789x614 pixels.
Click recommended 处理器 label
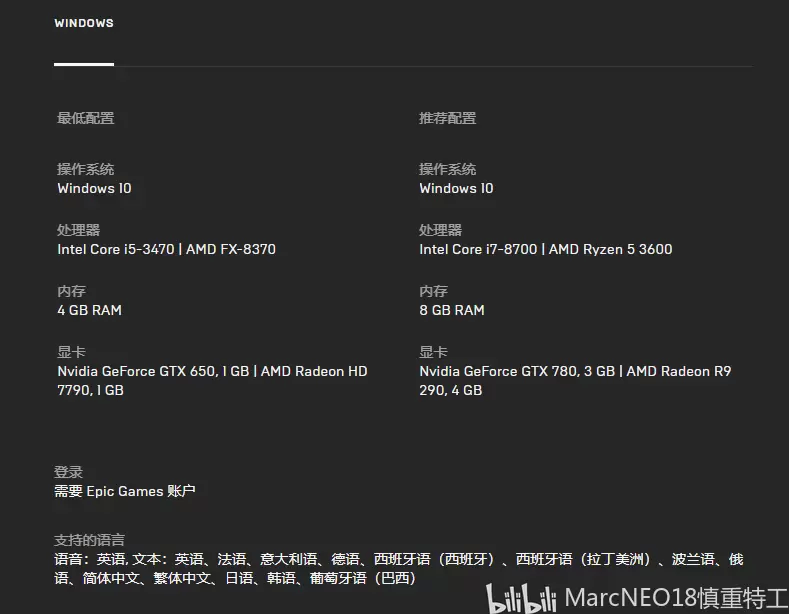tap(440, 230)
